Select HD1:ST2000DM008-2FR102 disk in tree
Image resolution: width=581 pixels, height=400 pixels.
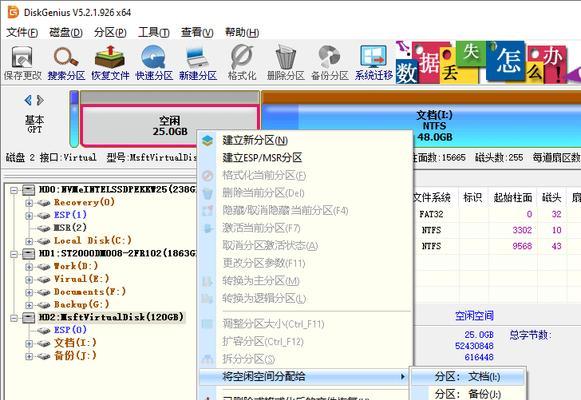point(117,253)
